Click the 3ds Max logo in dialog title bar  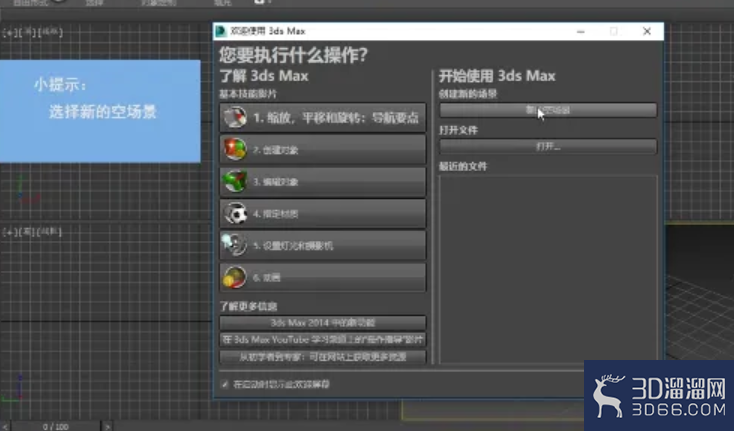[x=220, y=31]
